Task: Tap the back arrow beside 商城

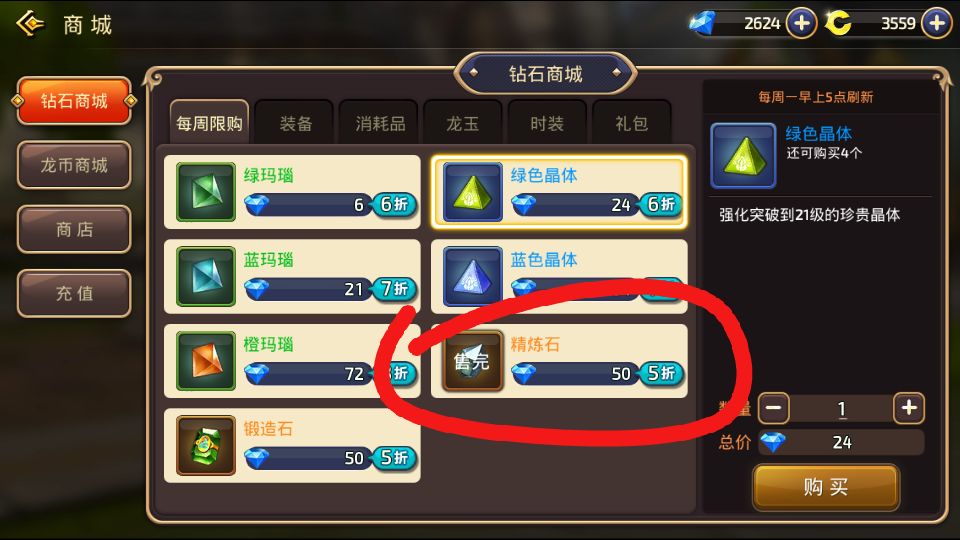Action: coord(30,24)
